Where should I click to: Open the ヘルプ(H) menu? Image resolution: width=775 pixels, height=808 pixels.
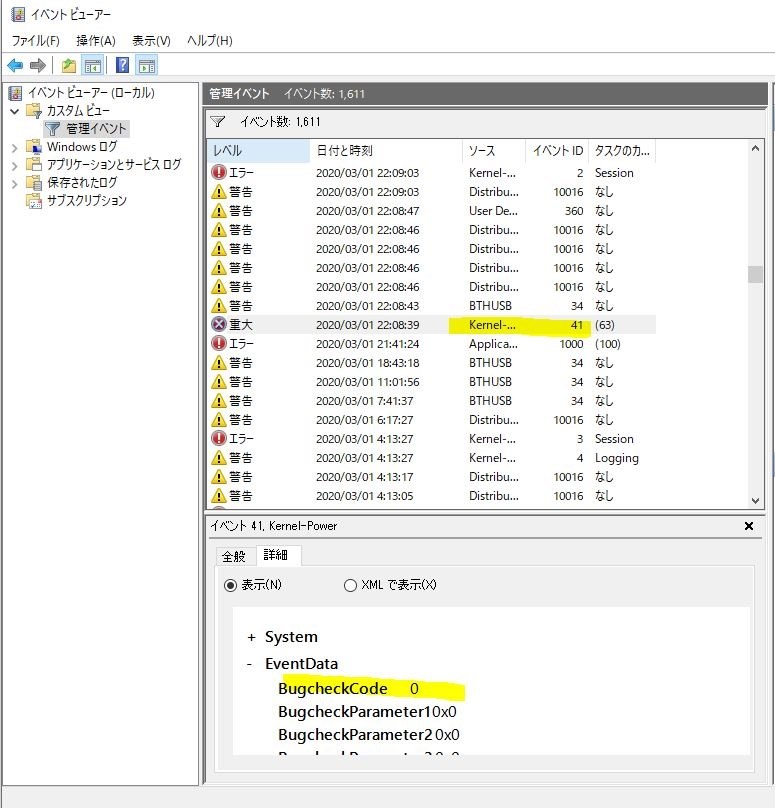coord(210,40)
